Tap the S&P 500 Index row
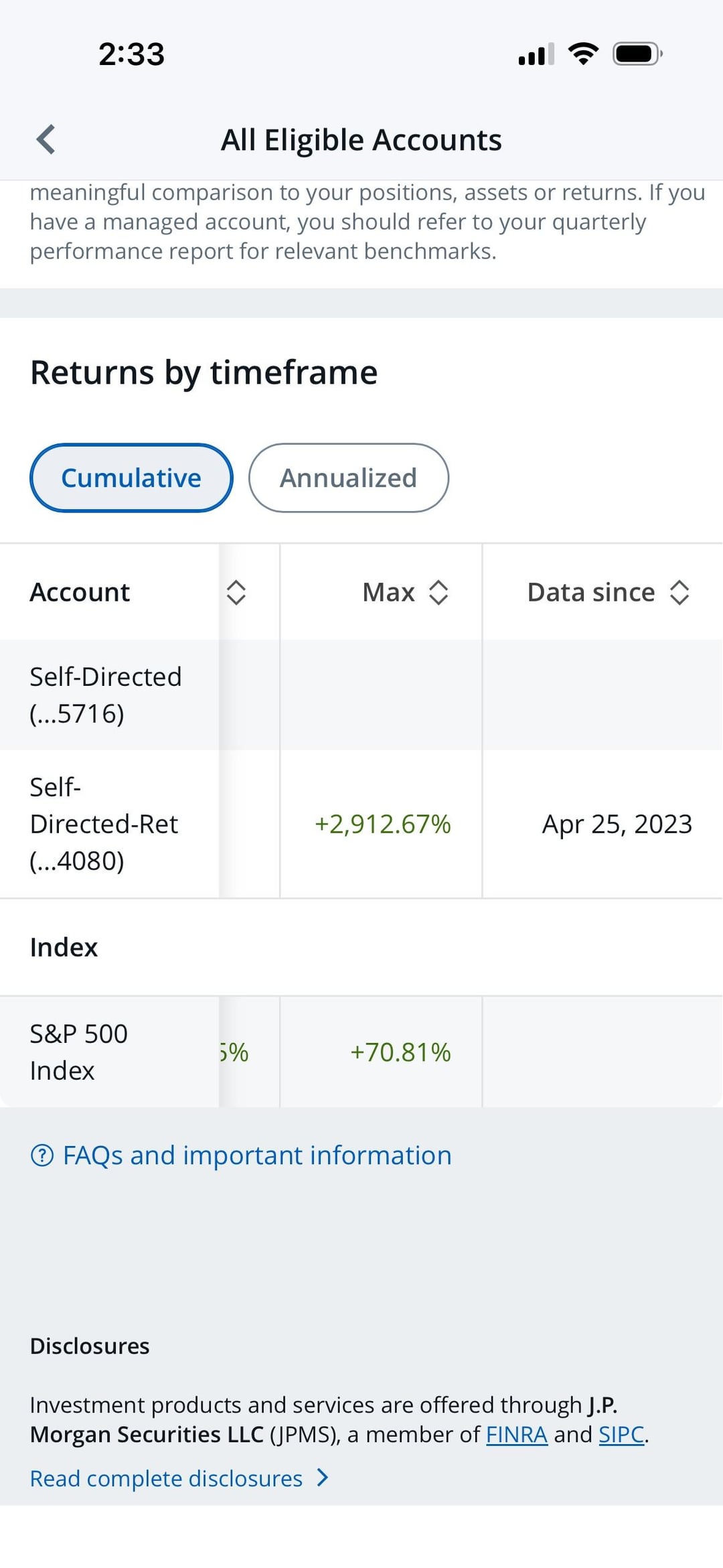Image resolution: width=723 pixels, height=1568 pixels. [79, 1052]
